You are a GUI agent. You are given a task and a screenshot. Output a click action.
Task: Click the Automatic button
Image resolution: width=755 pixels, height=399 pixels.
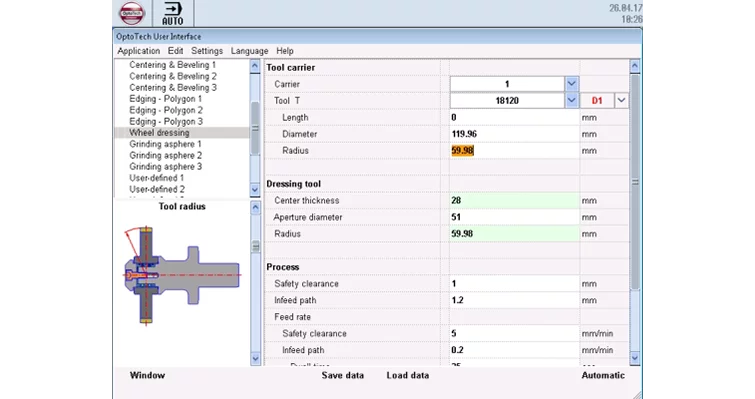pyautogui.click(x=603, y=375)
